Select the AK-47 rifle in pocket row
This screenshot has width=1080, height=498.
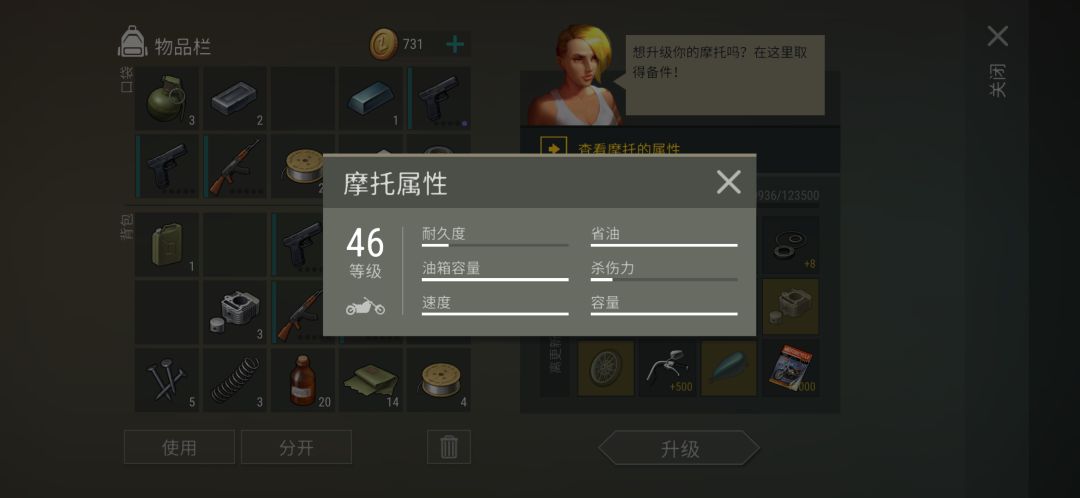pos(234,166)
